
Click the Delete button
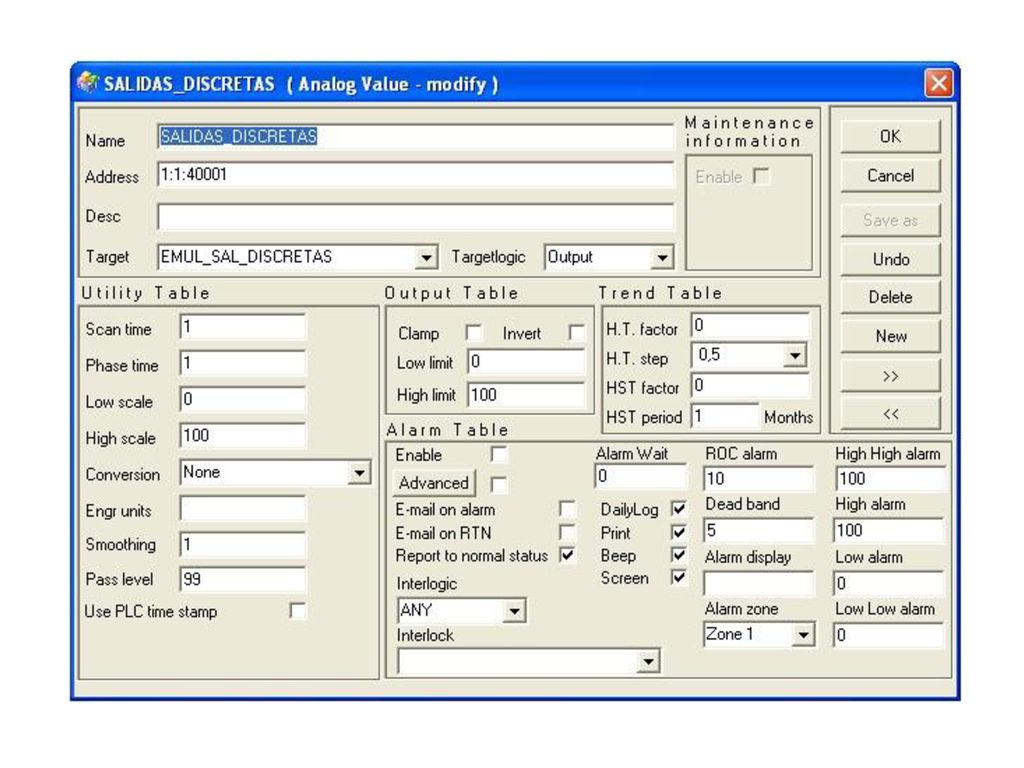[890, 297]
